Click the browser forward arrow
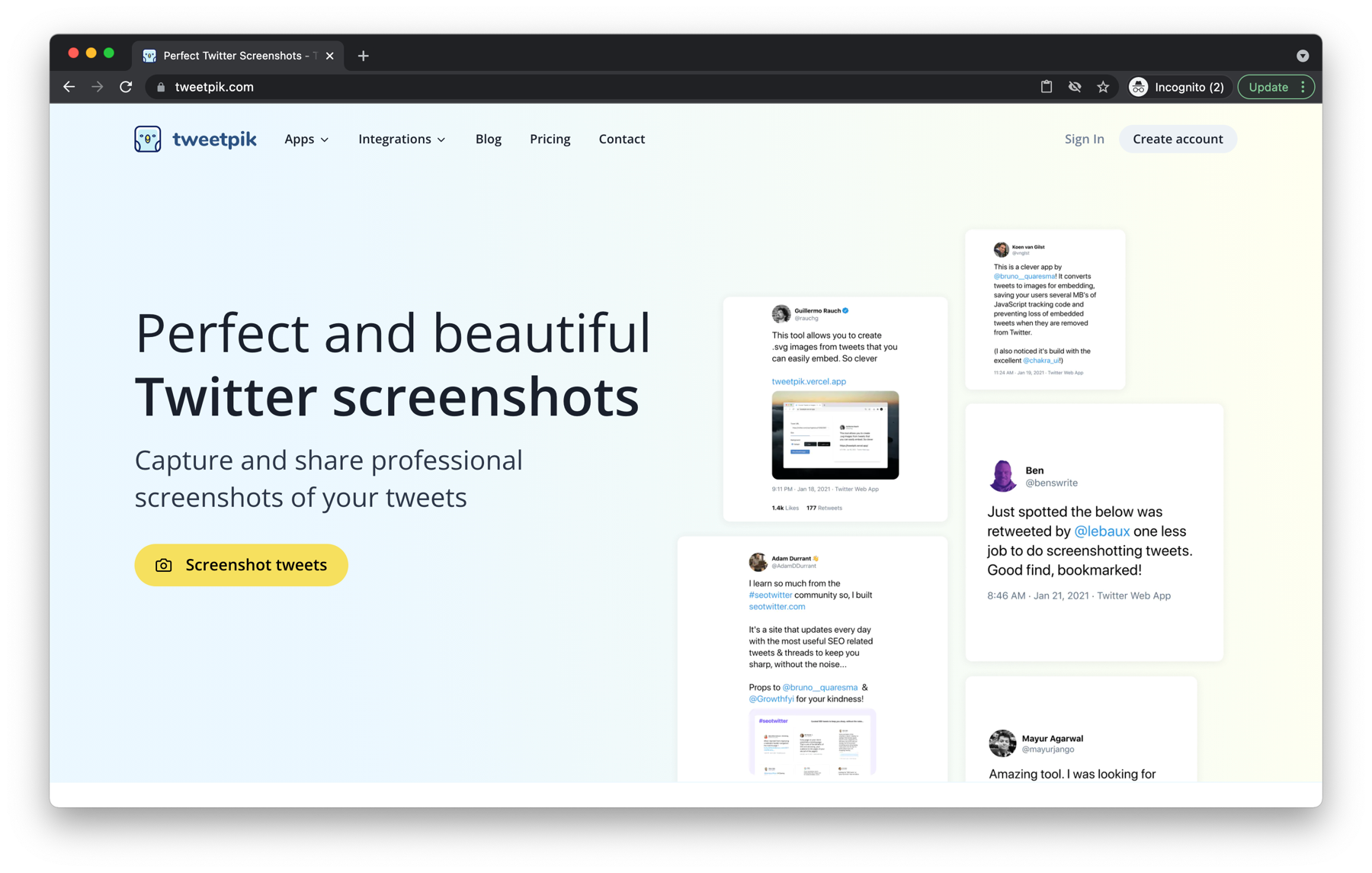The image size is (1372, 873). click(x=98, y=87)
